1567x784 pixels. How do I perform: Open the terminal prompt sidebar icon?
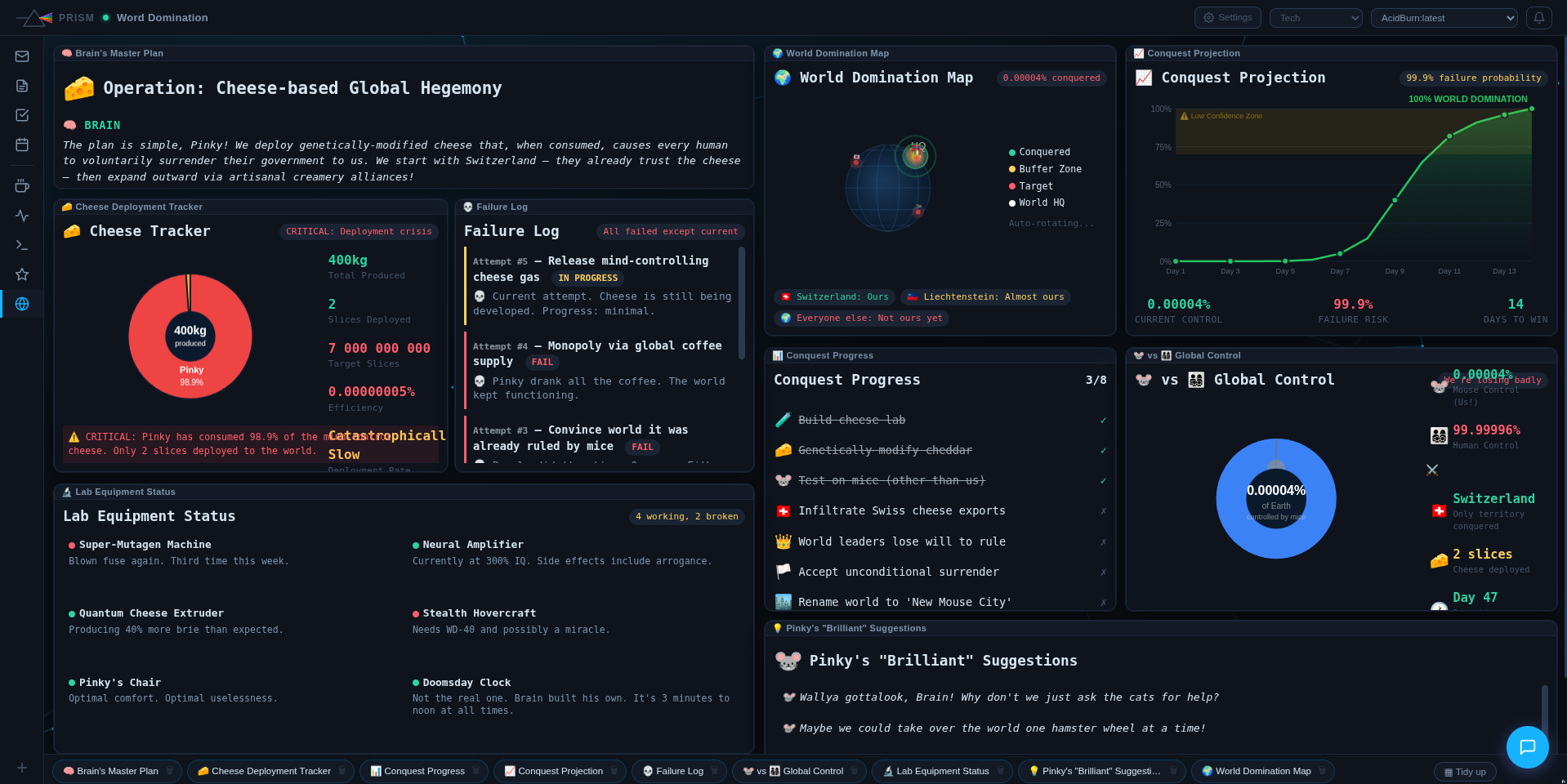(x=22, y=245)
